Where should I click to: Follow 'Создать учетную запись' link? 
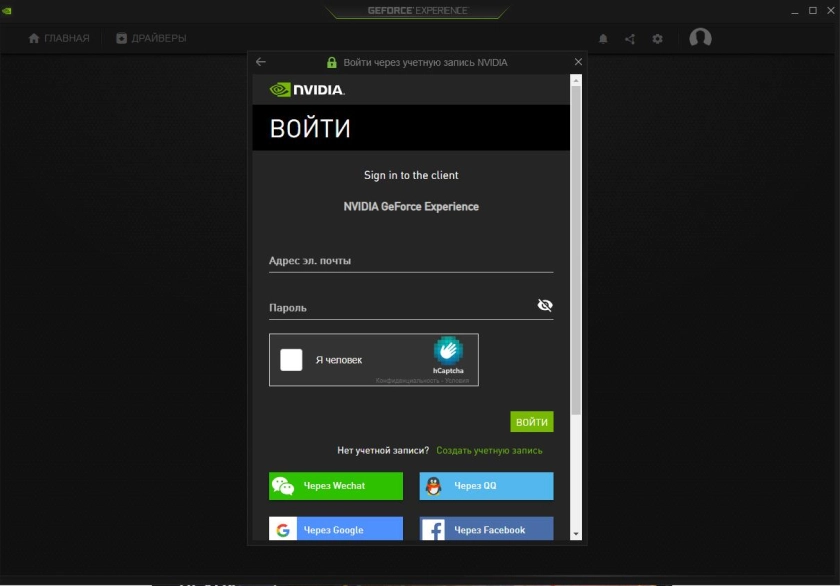(x=489, y=451)
